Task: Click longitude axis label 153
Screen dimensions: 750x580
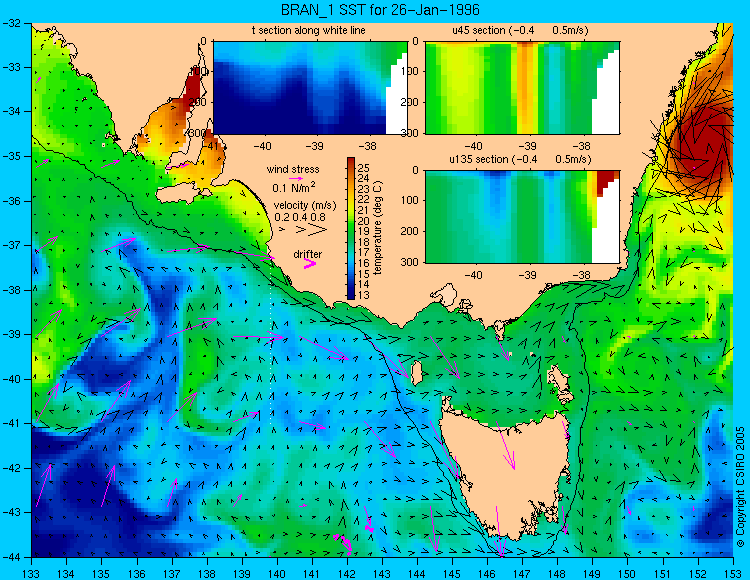Action: point(732,573)
